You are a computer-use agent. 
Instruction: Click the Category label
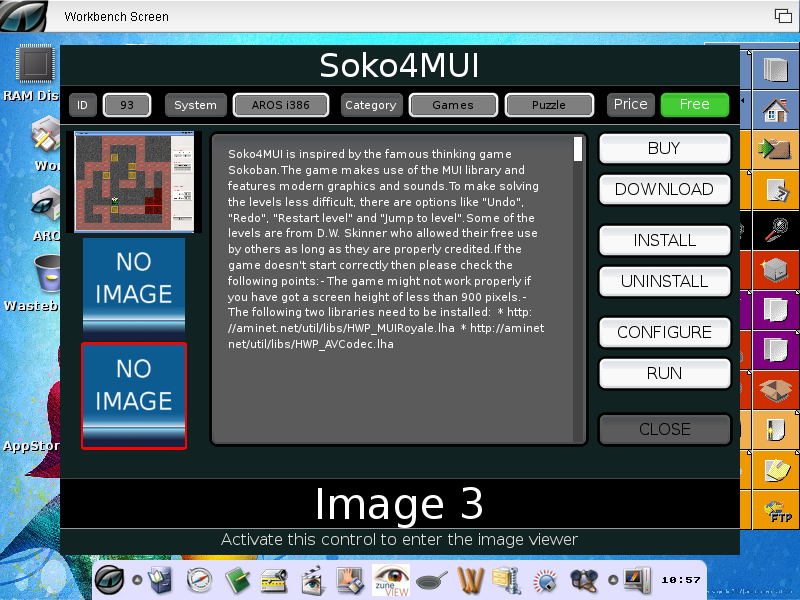(x=371, y=105)
